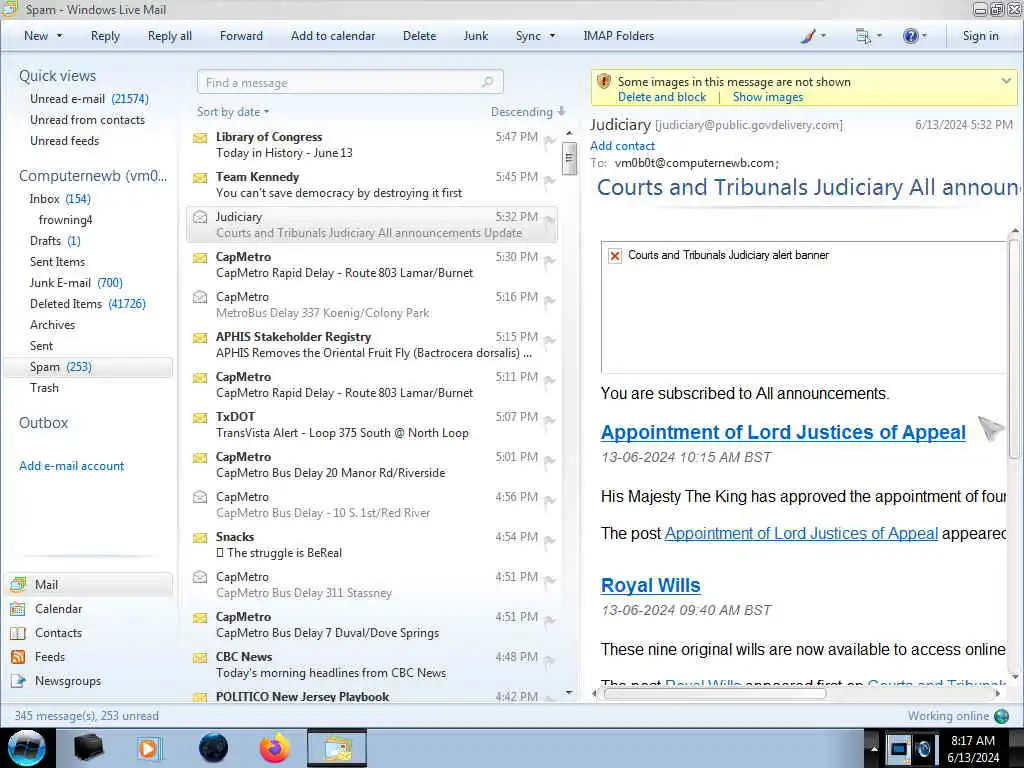Image resolution: width=1024 pixels, height=768 pixels.
Task: Click Add contact link
Action: point(622,146)
